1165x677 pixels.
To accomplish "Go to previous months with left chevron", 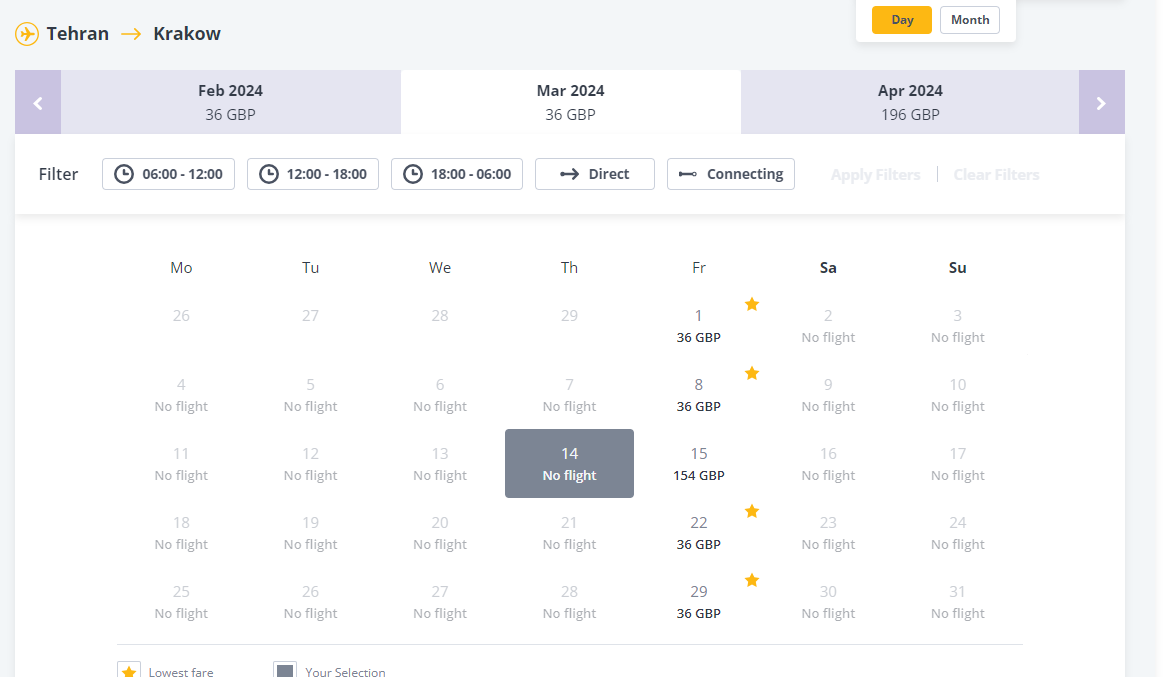I will coord(38,103).
